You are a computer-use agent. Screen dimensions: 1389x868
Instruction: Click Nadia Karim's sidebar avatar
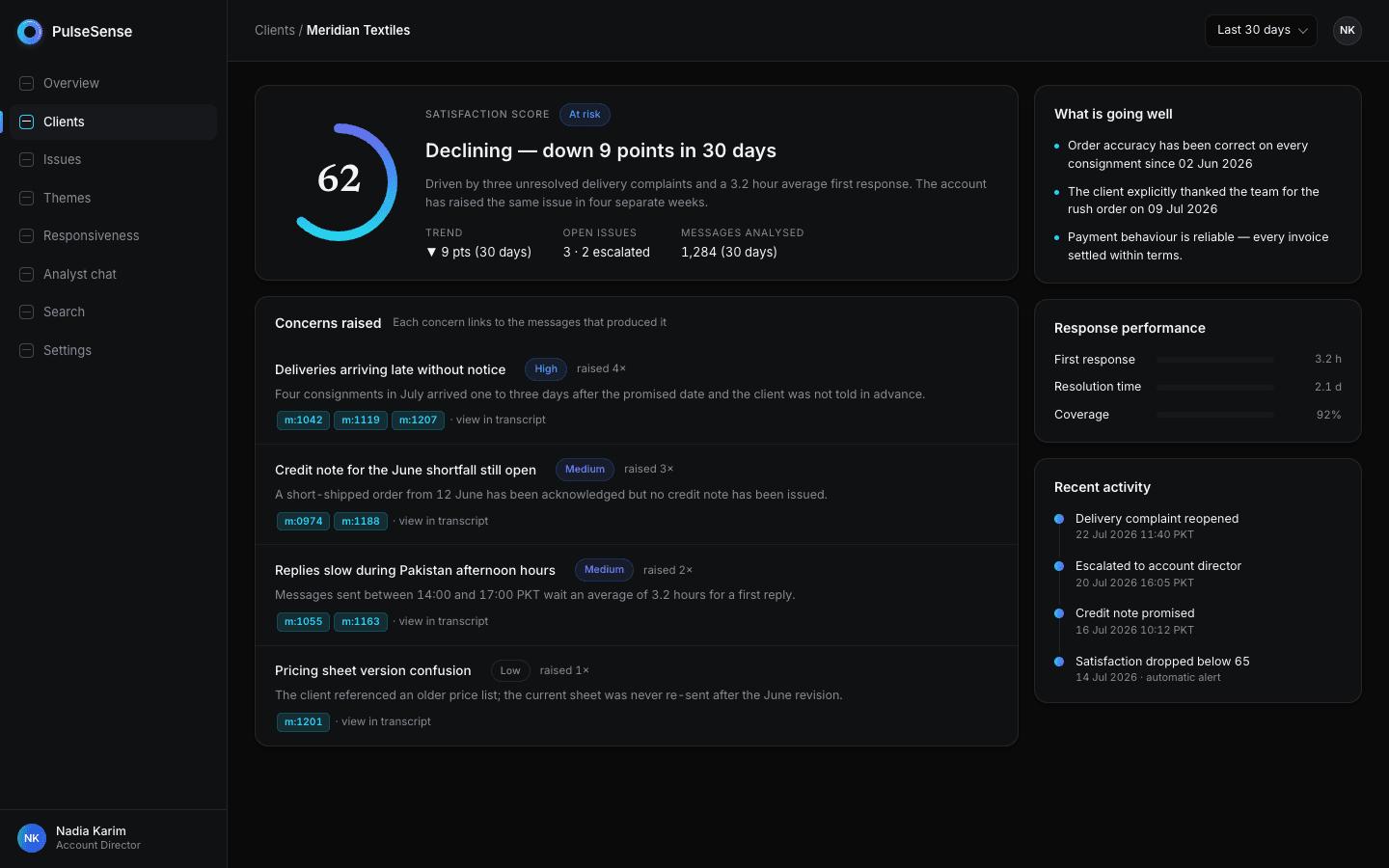[x=32, y=838]
